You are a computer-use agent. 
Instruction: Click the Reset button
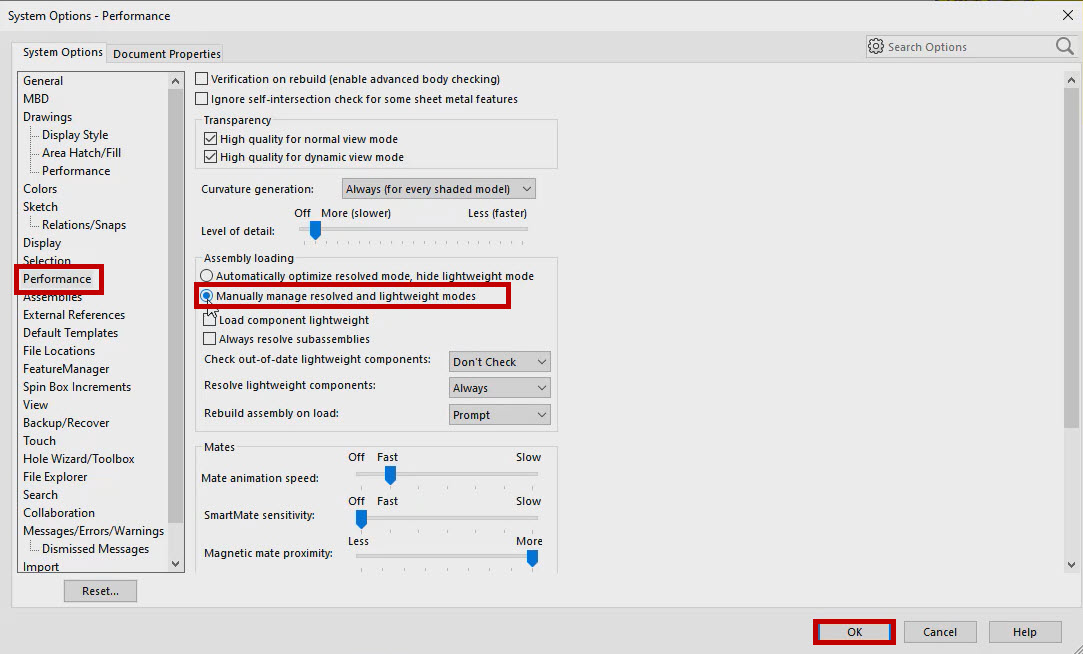point(99,590)
